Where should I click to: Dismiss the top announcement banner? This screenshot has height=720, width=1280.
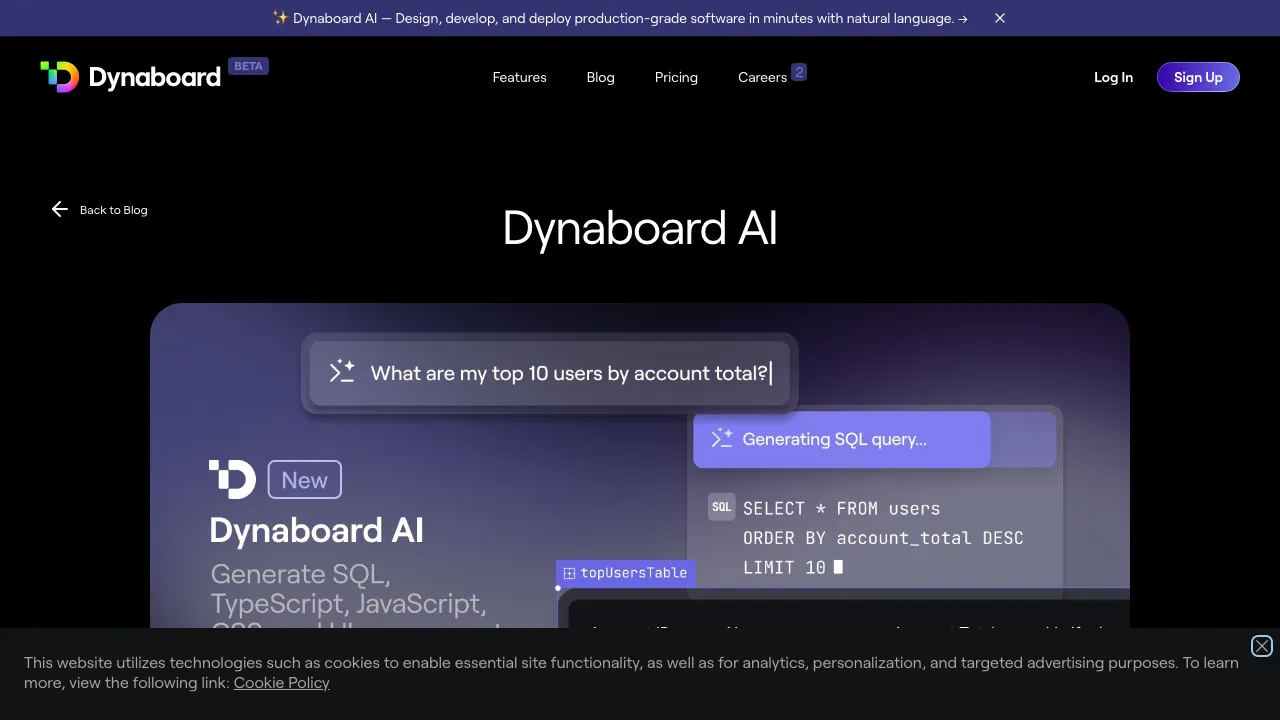pos(999,18)
